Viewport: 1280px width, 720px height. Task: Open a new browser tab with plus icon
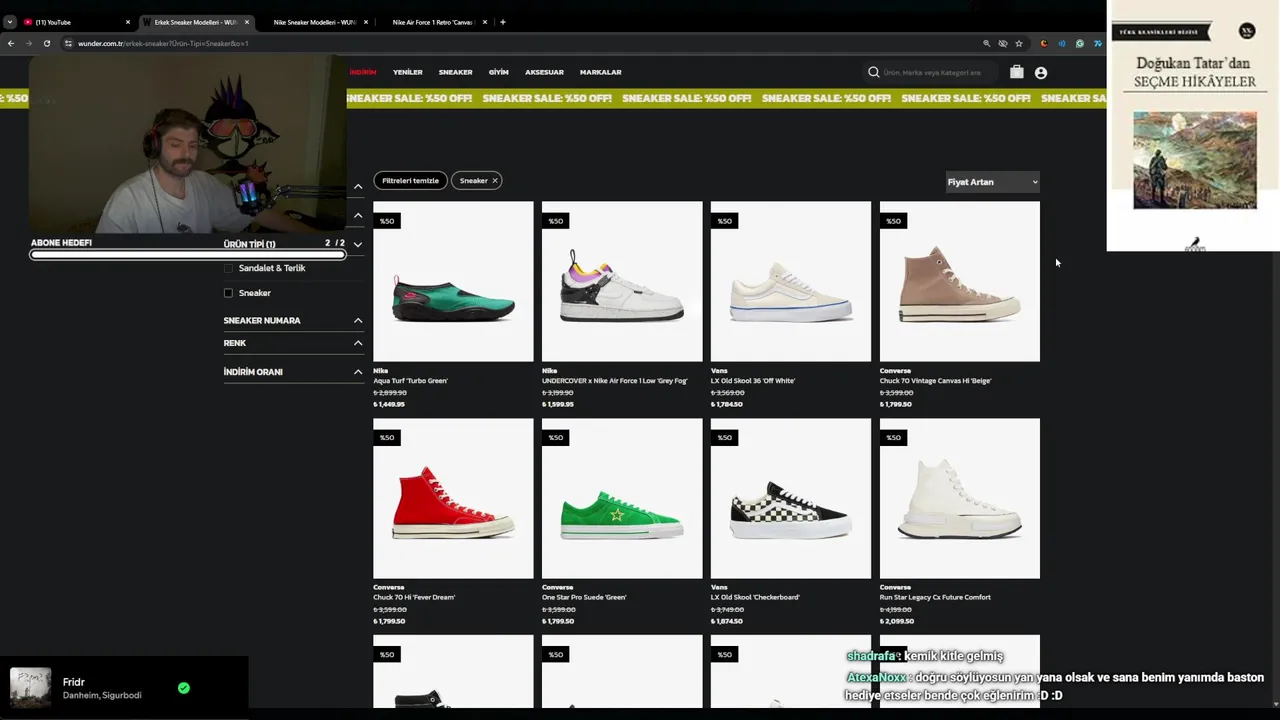502,22
